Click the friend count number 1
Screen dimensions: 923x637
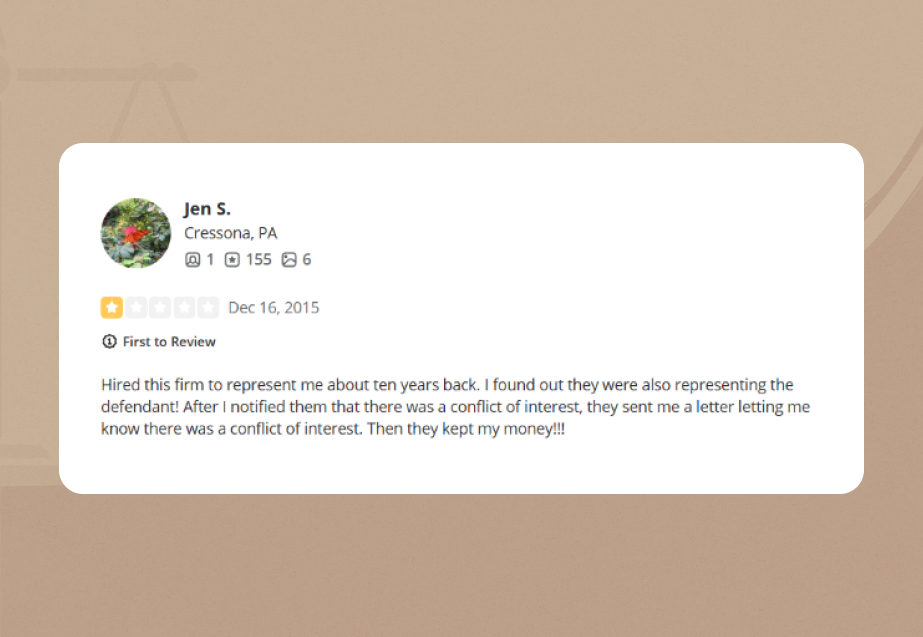[x=210, y=260]
